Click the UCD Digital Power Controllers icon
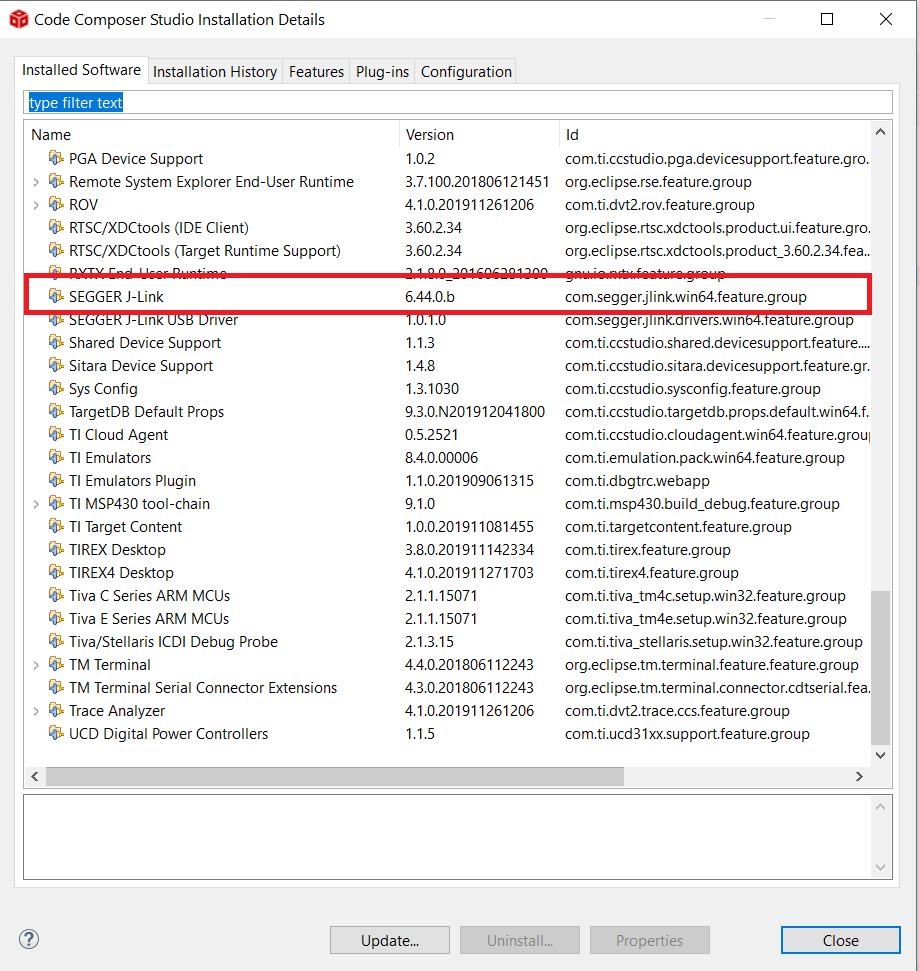This screenshot has height=971, width=919. pos(56,733)
